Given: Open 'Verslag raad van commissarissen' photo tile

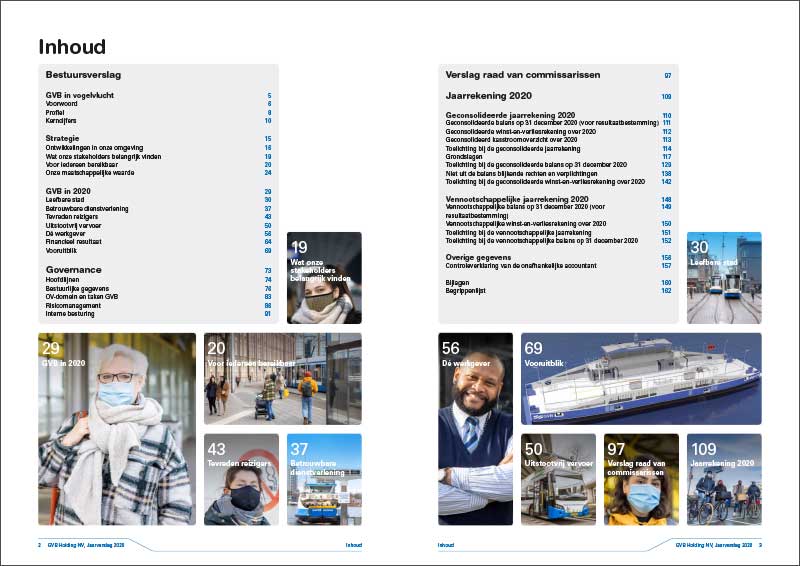Looking at the screenshot, I should tap(641, 479).
